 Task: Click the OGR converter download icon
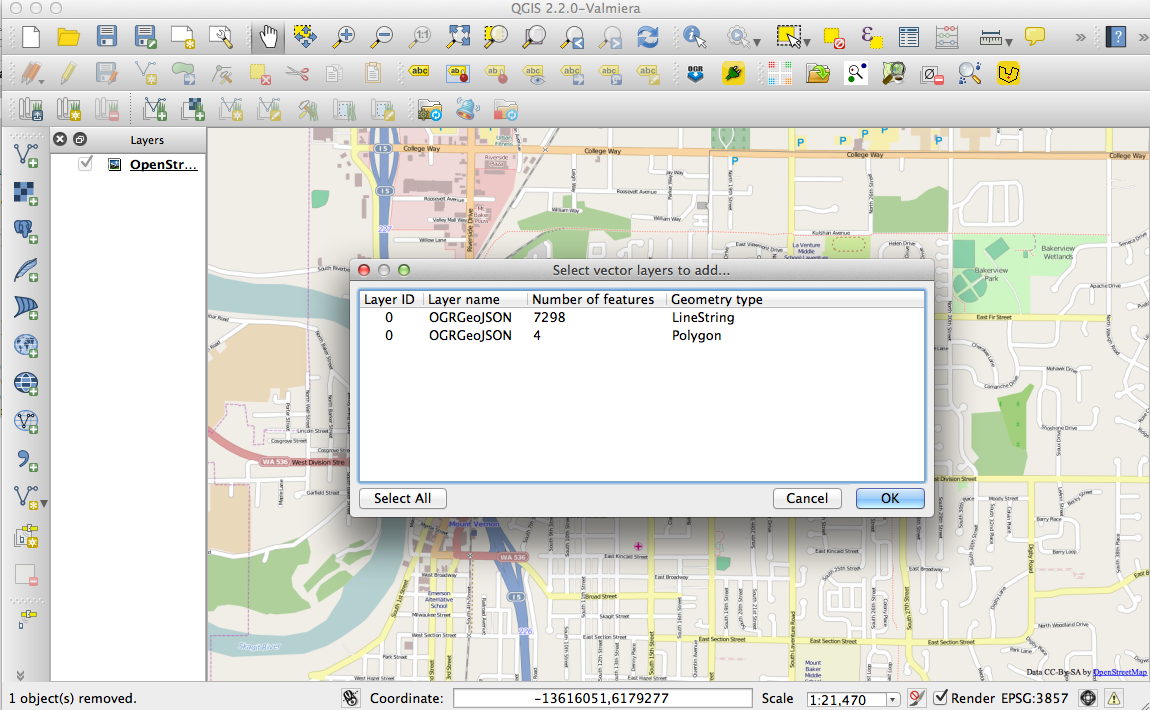(695, 73)
